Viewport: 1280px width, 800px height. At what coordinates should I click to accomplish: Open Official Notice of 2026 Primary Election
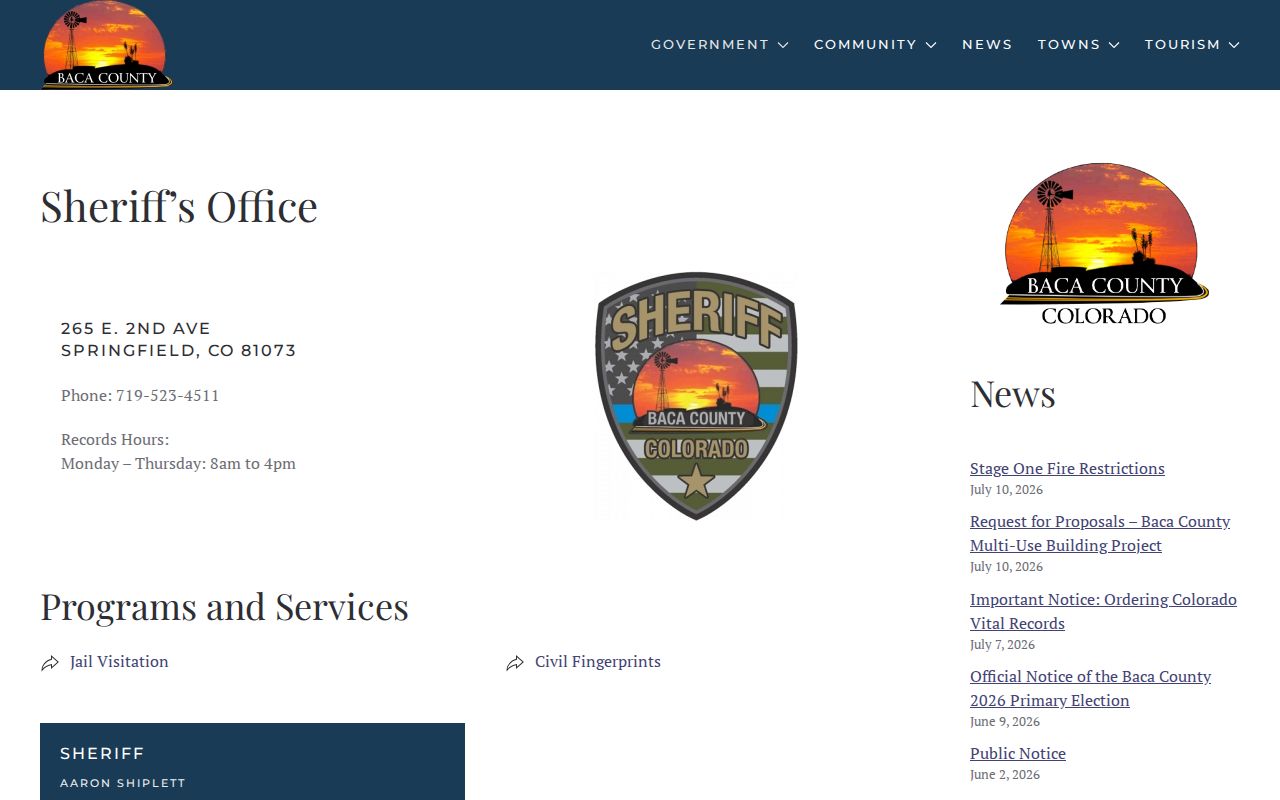point(1090,688)
